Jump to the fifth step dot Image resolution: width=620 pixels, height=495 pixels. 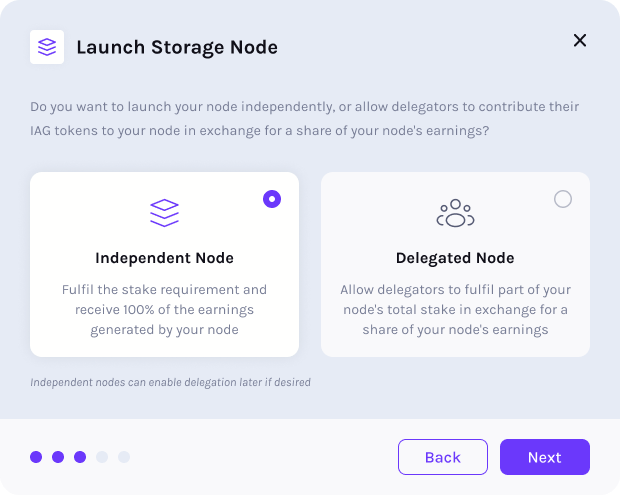[x=124, y=457]
